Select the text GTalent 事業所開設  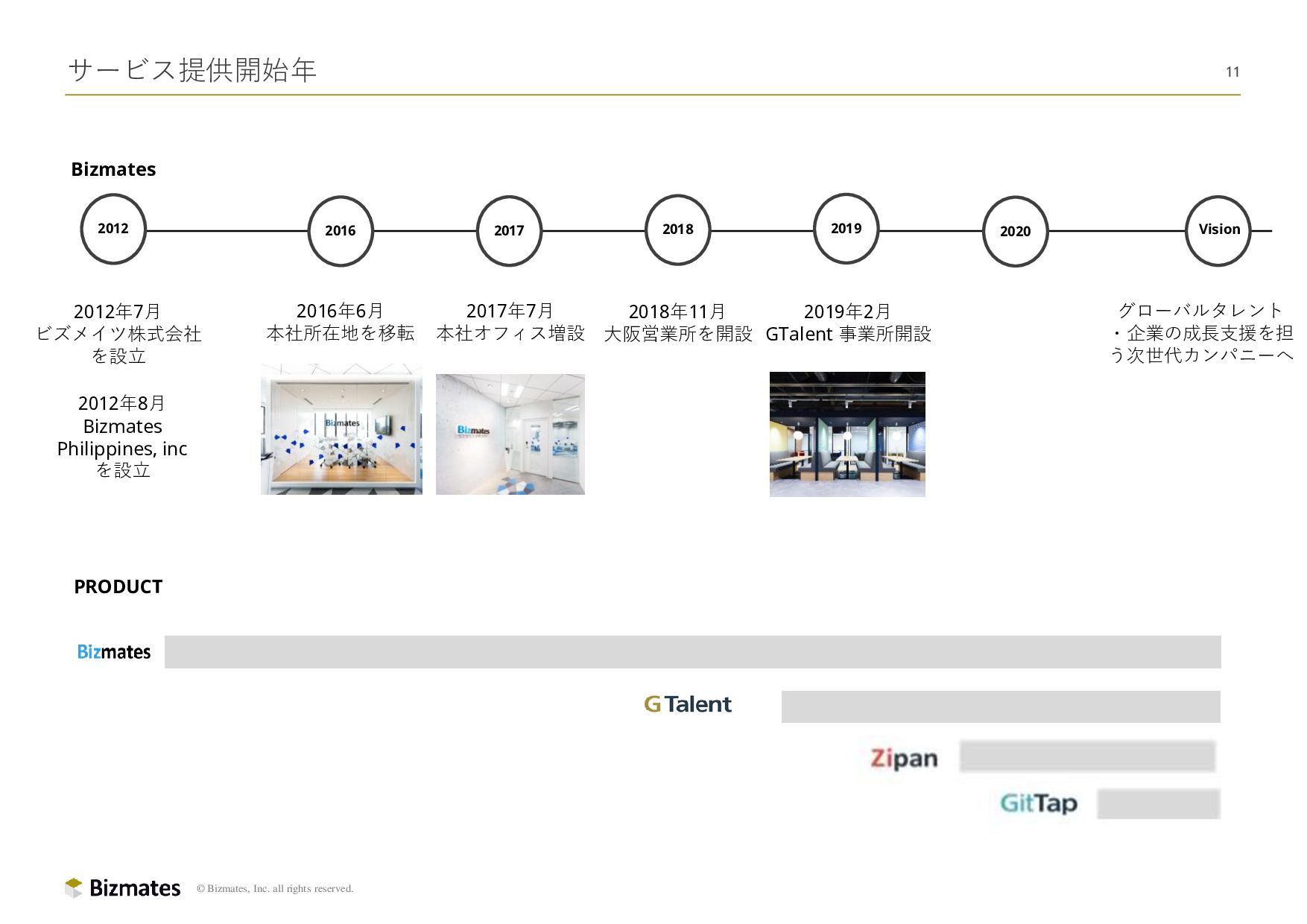tap(849, 334)
